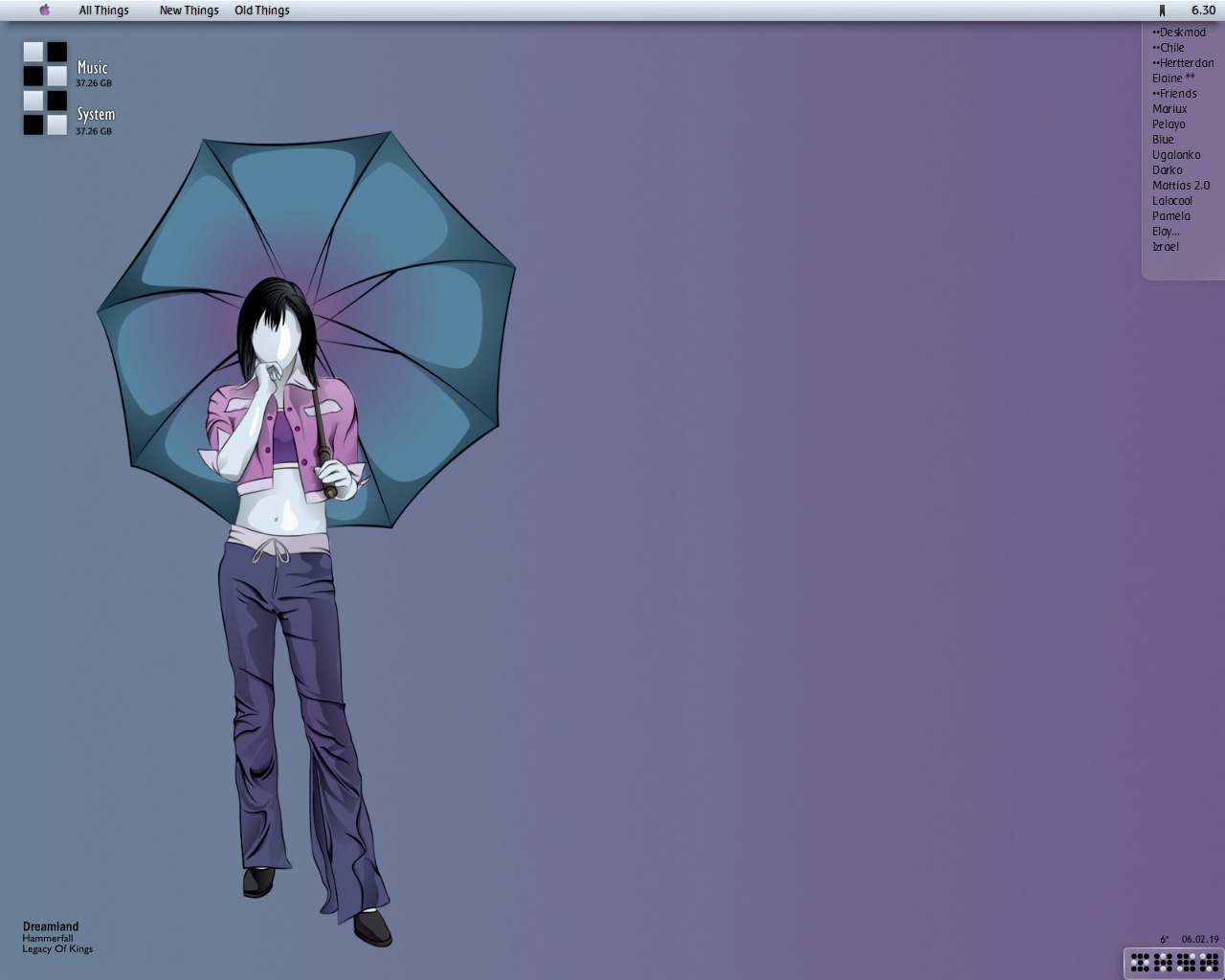Switch to first workspace in dot pager
This screenshot has width=1225, height=980.
point(1141,962)
